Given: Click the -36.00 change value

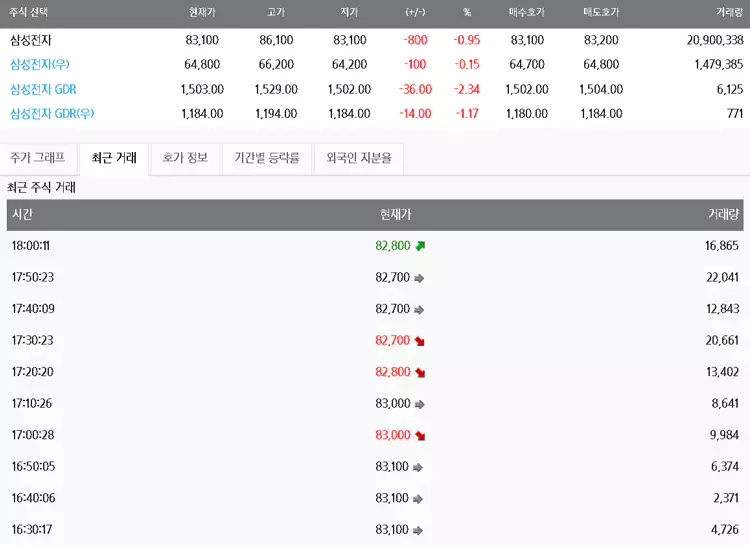Looking at the screenshot, I should click(x=415, y=89).
